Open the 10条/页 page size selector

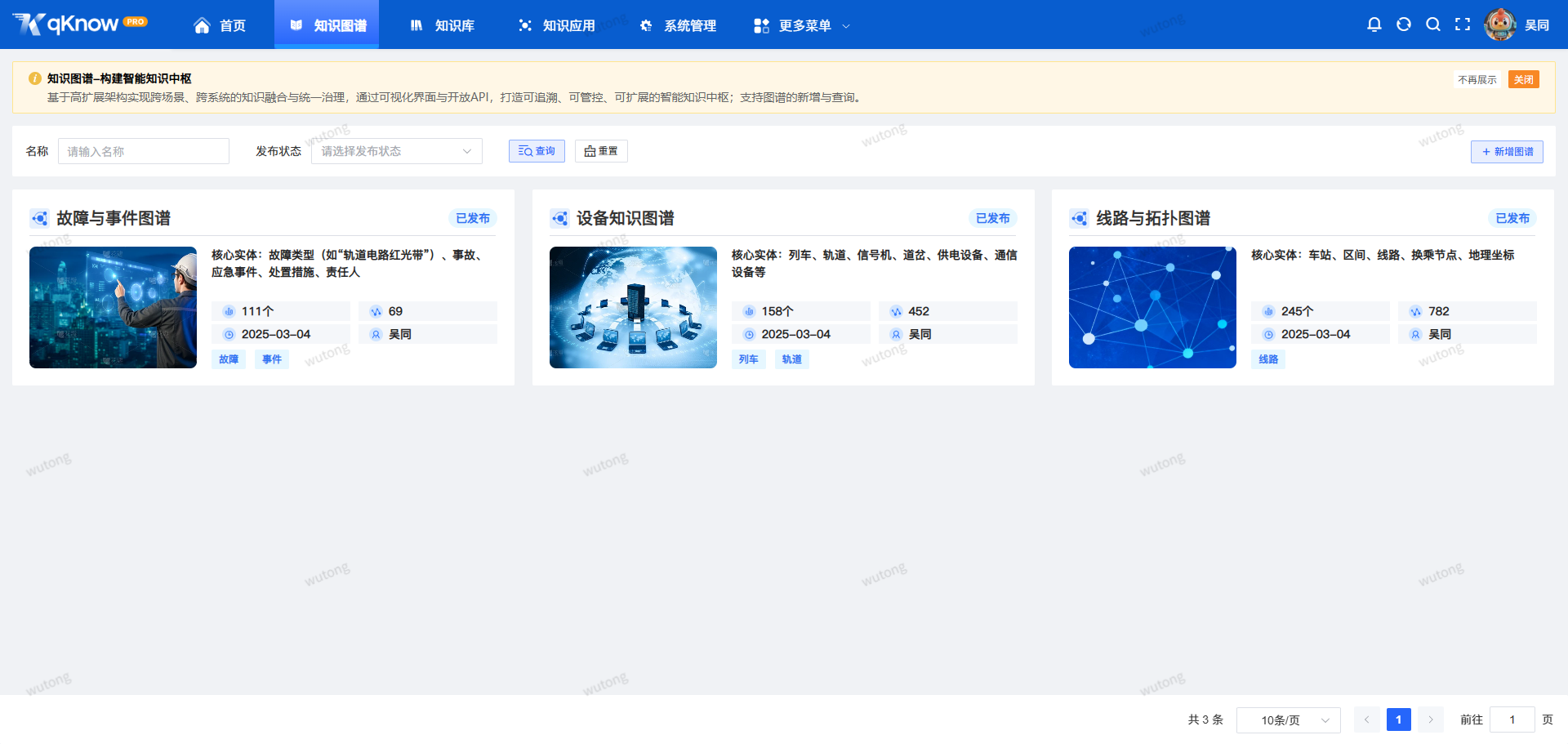(x=1289, y=719)
